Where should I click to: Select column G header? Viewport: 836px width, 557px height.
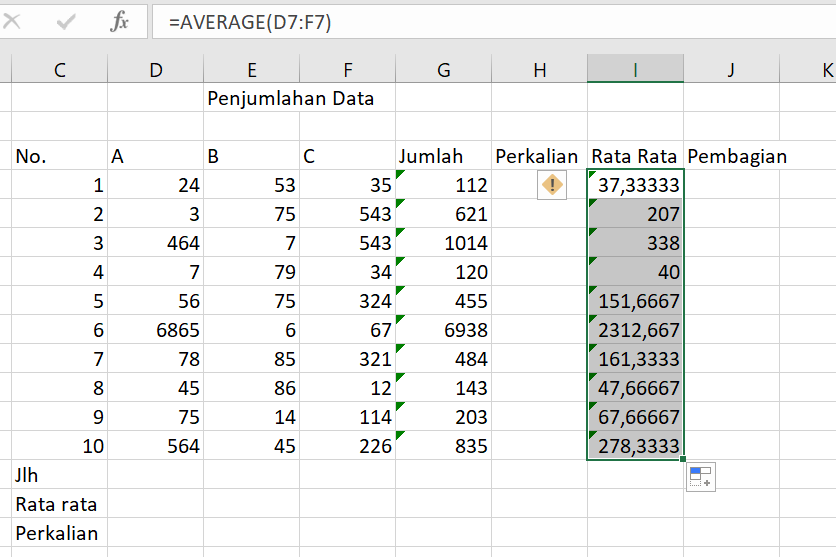pyautogui.click(x=443, y=69)
